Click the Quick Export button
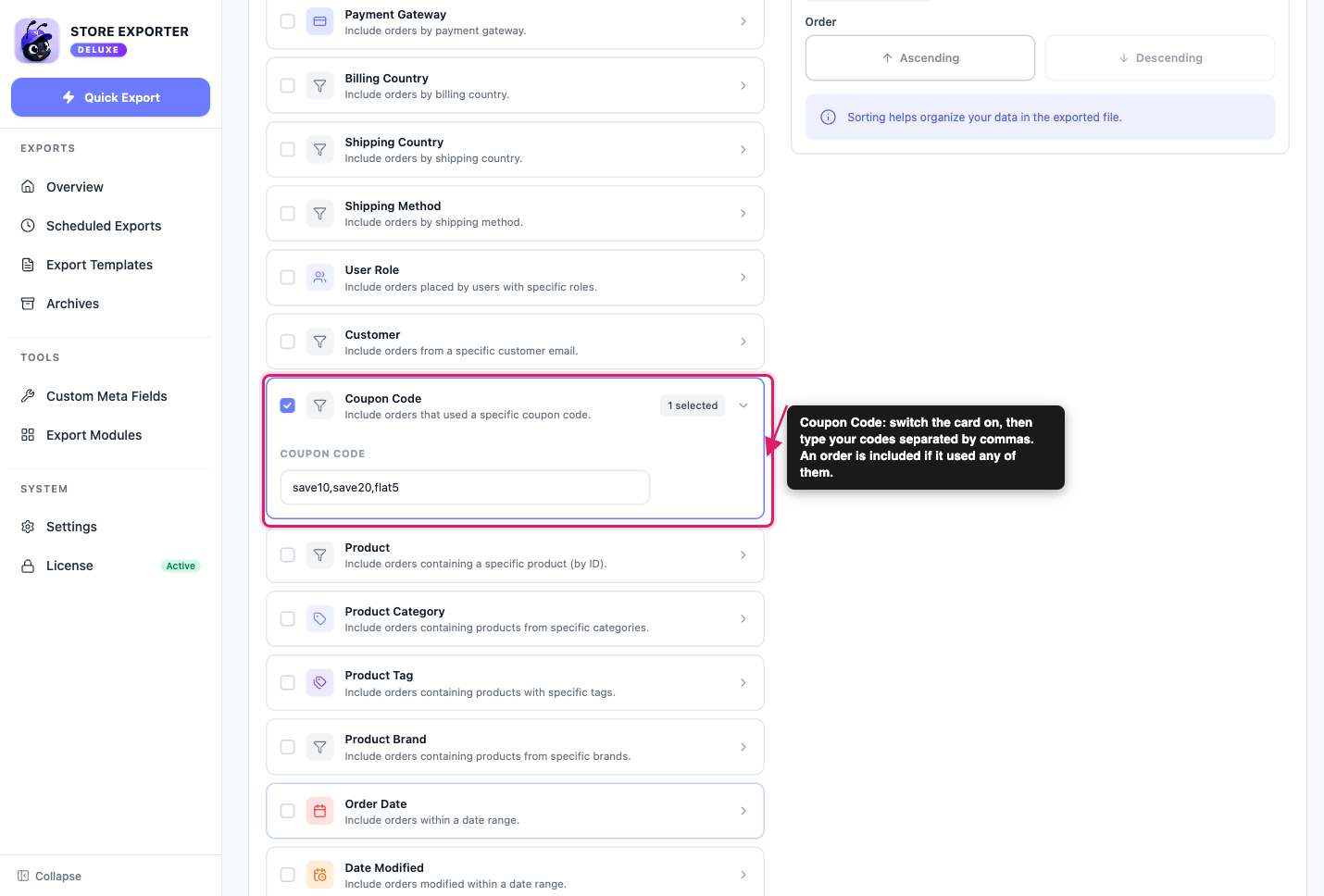This screenshot has width=1324, height=896. pyautogui.click(x=111, y=97)
